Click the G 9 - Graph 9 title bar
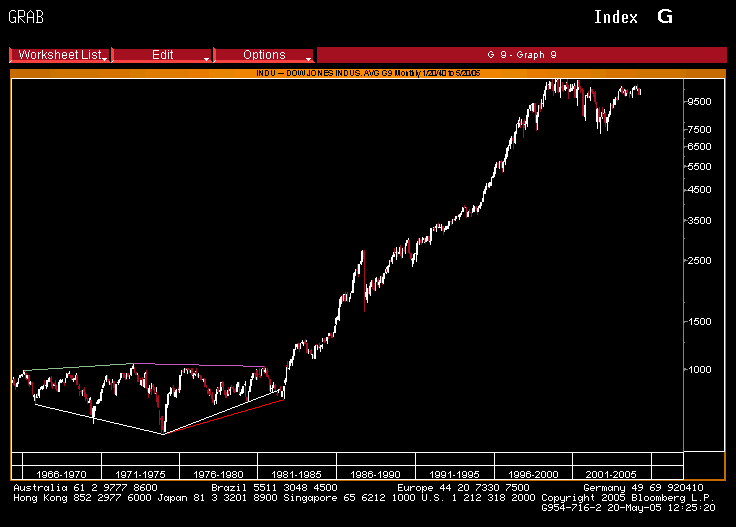Image resolution: width=736 pixels, height=527 pixels. [521, 55]
